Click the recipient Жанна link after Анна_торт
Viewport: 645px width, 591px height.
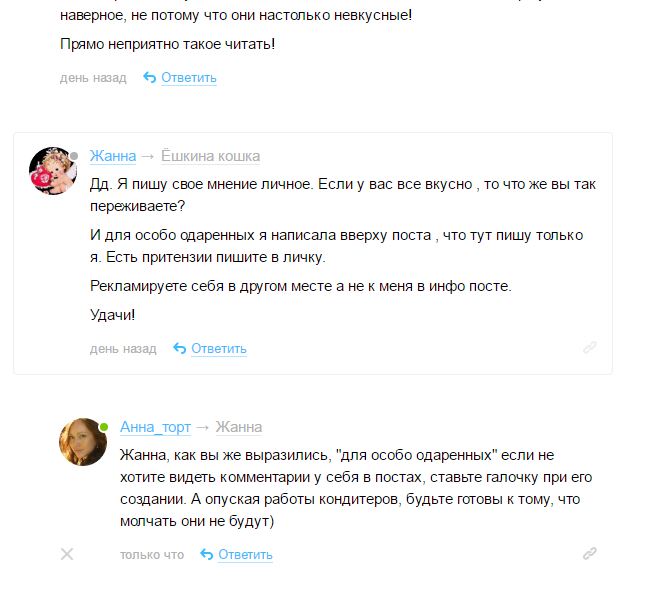click(x=239, y=427)
